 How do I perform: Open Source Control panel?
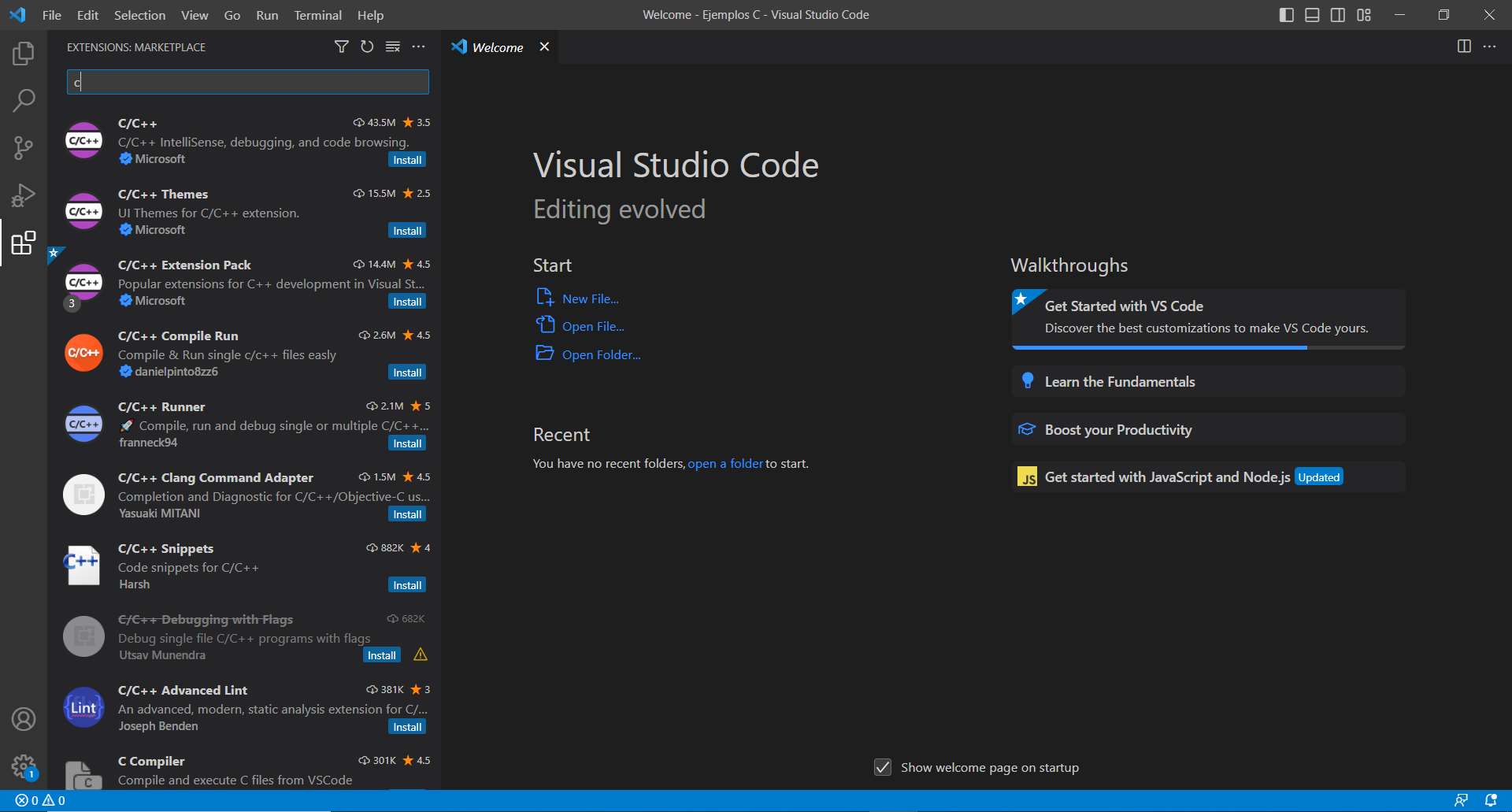click(23, 147)
